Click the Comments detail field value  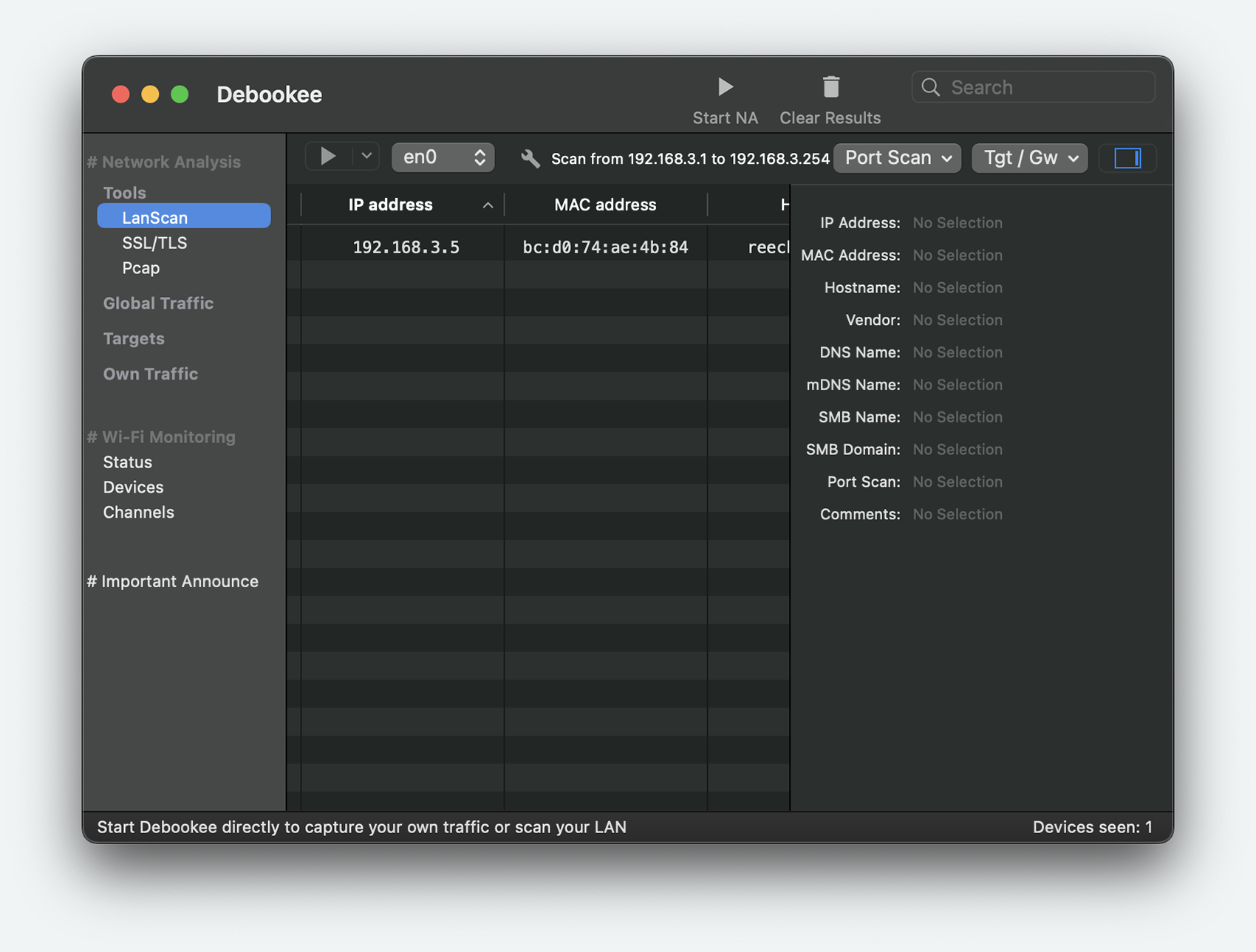(x=958, y=514)
